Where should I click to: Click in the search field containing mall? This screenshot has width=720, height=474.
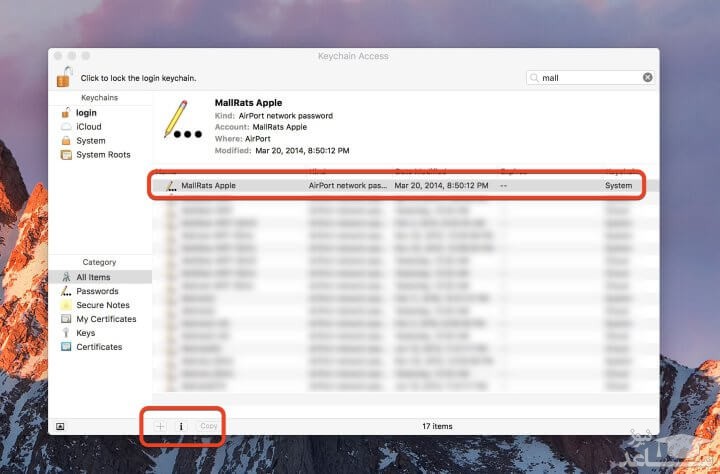(x=591, y=78)
